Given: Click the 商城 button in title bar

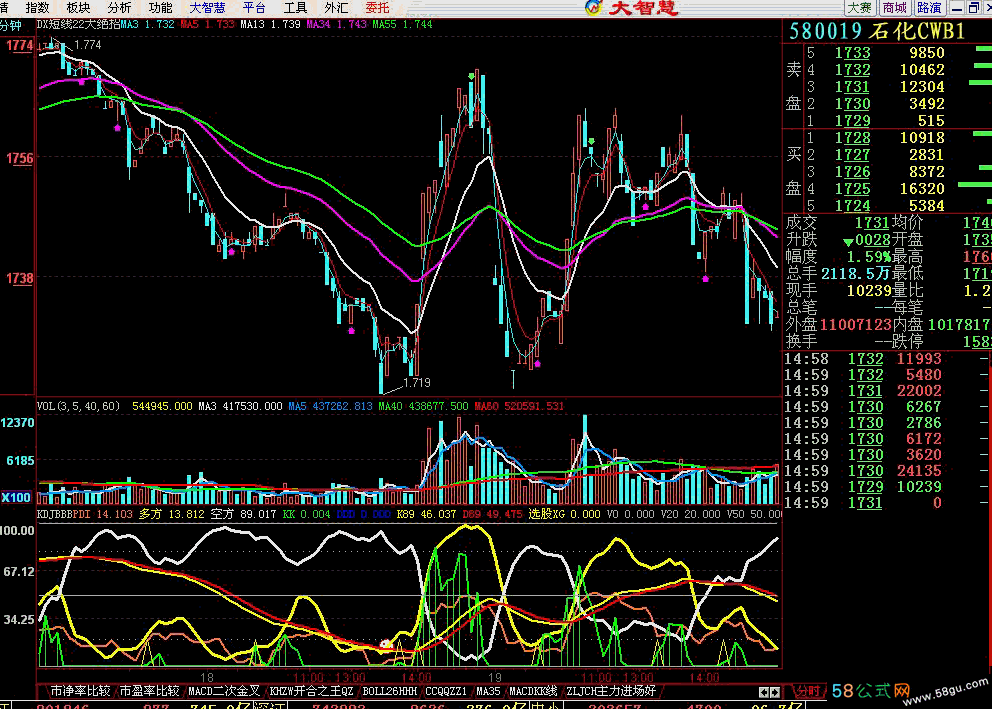Looking at the screenshot, I should tap(895, 8).
